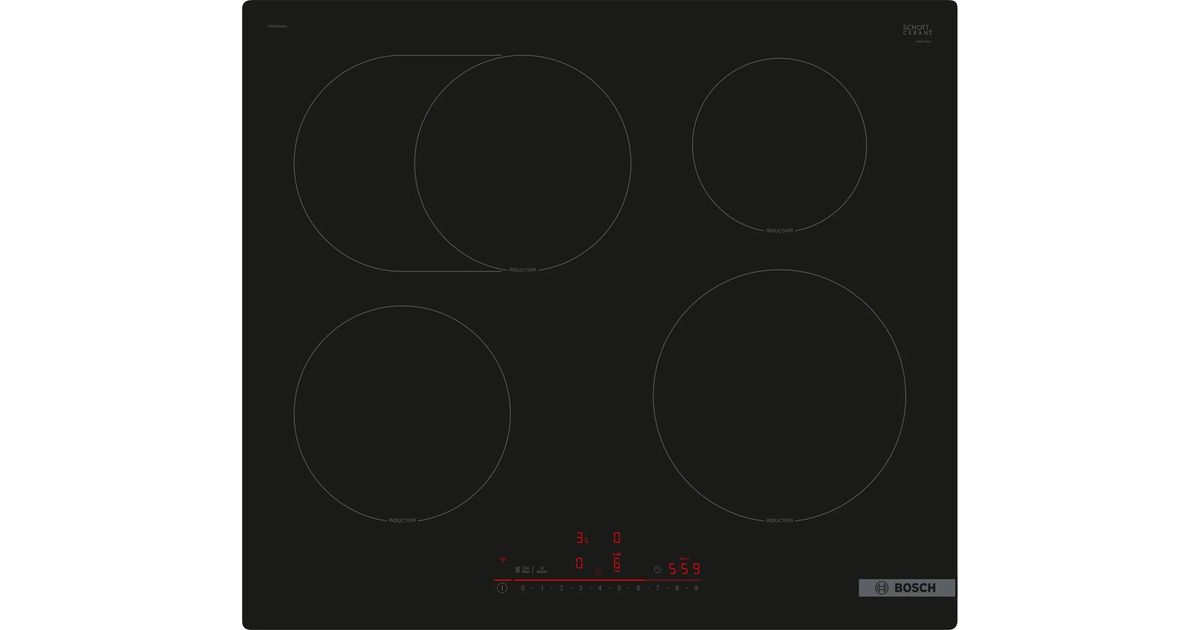This screenshot has width=1200, height=630.
Task: Tap the 5:59 timer display
Action: coord(684,569)
